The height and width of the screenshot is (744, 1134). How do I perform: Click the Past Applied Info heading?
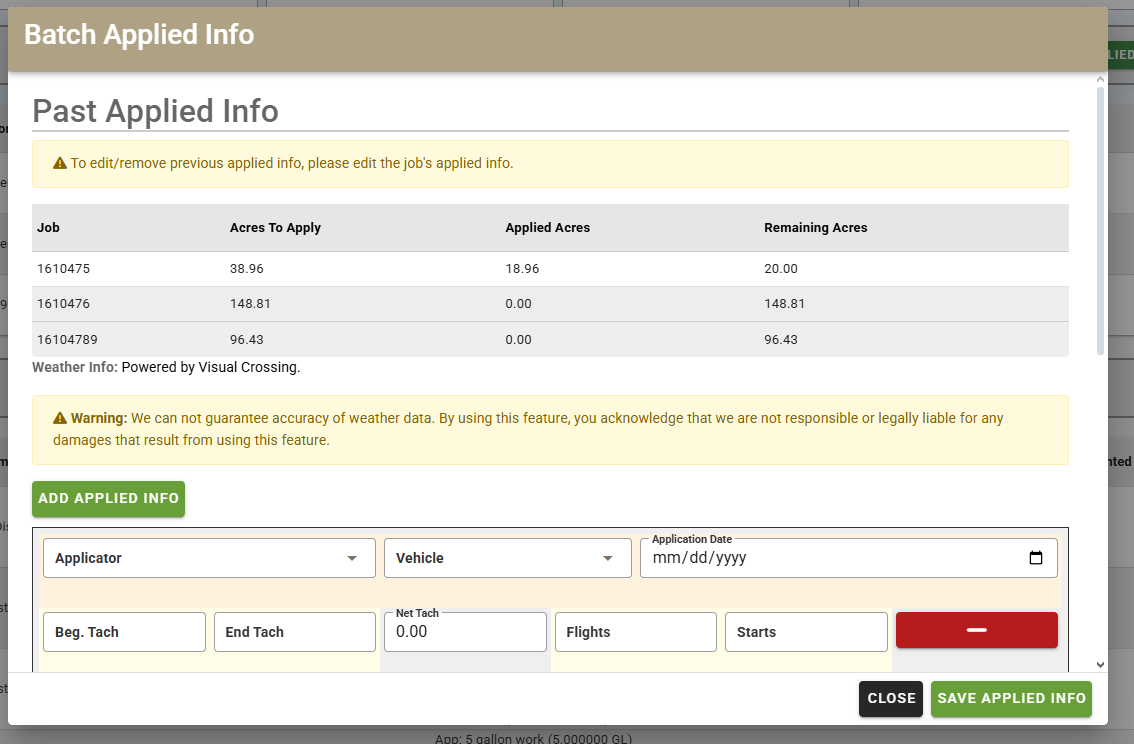click(155, 111)
